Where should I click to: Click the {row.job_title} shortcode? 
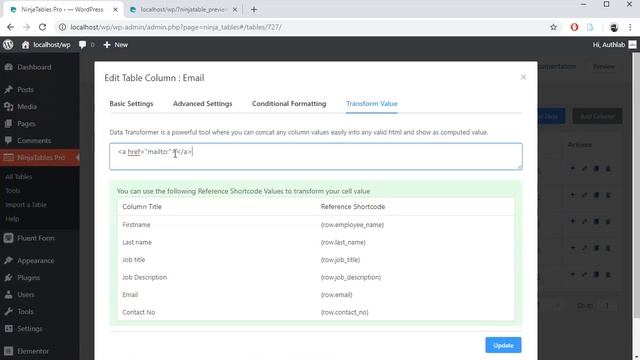(340, 260)
